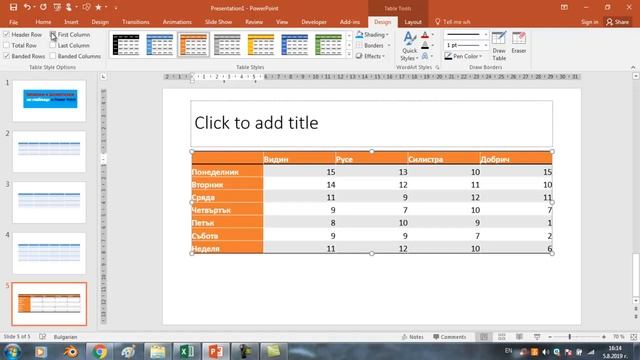
Task: Click the Click to add title placeholder
Action: pyautogui.click(x=371, y=123)
